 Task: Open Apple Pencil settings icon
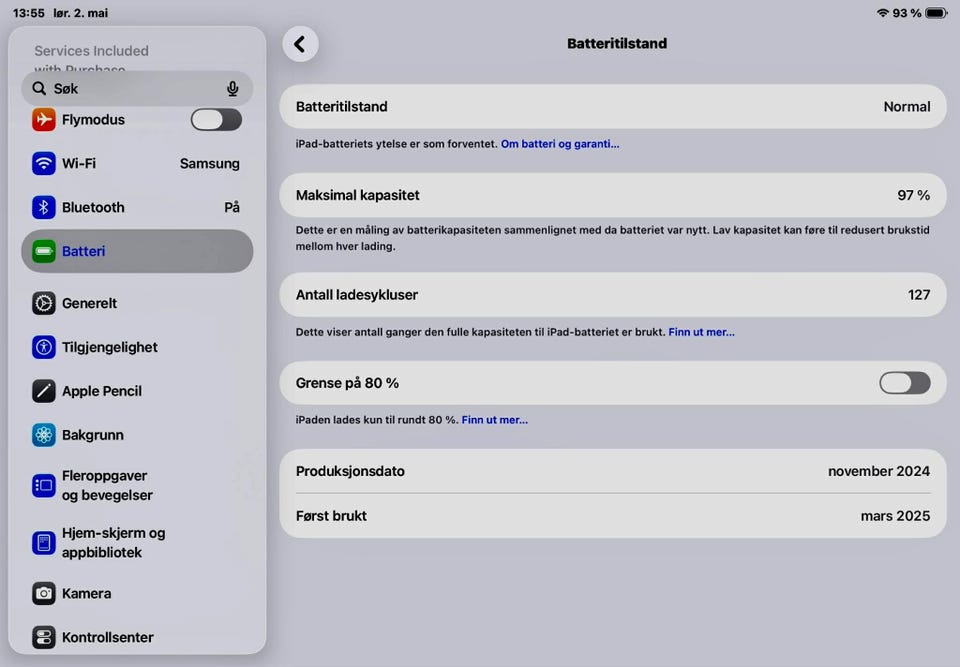(x=43, y=391)
